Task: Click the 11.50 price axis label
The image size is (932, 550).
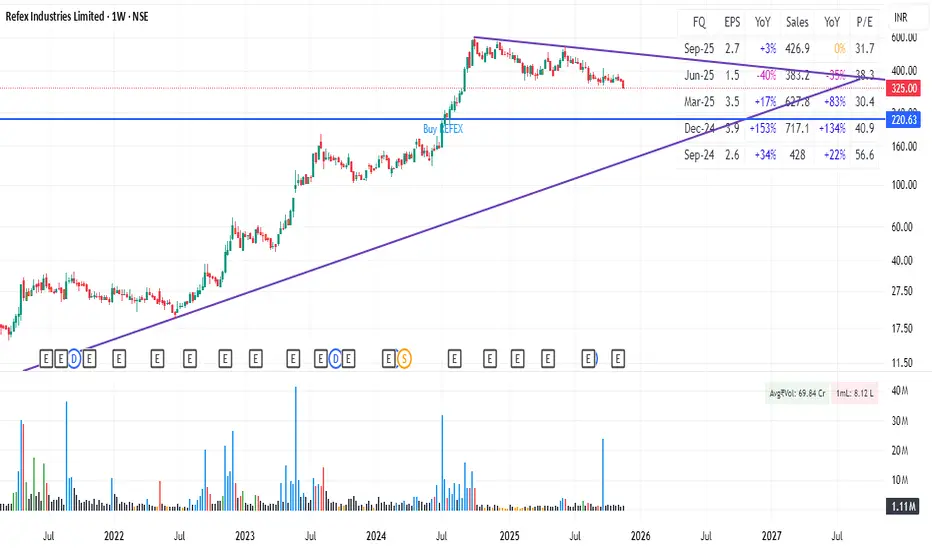Action: (902, 363)
